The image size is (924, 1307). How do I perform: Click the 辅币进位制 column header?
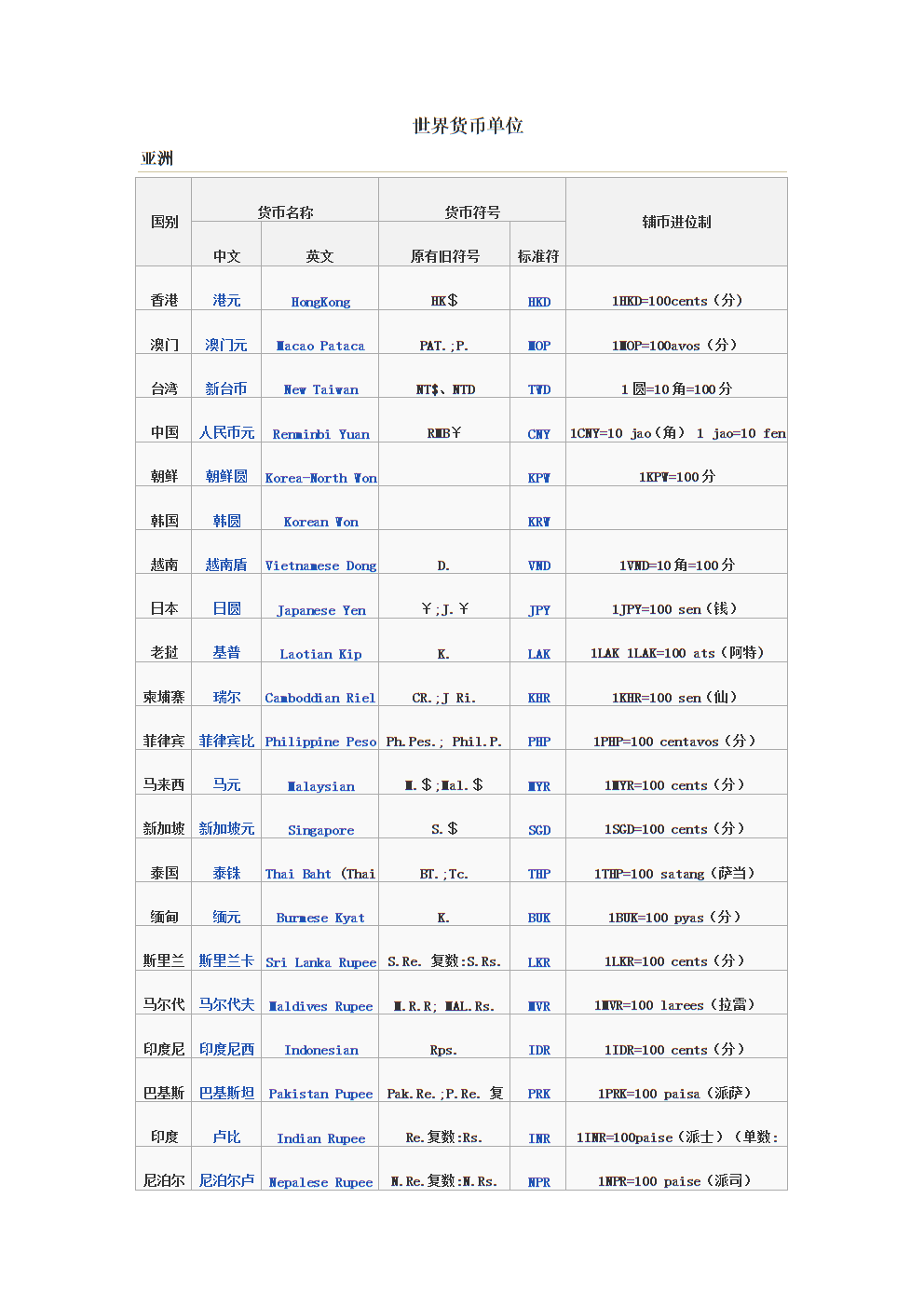tap(676, 222)
